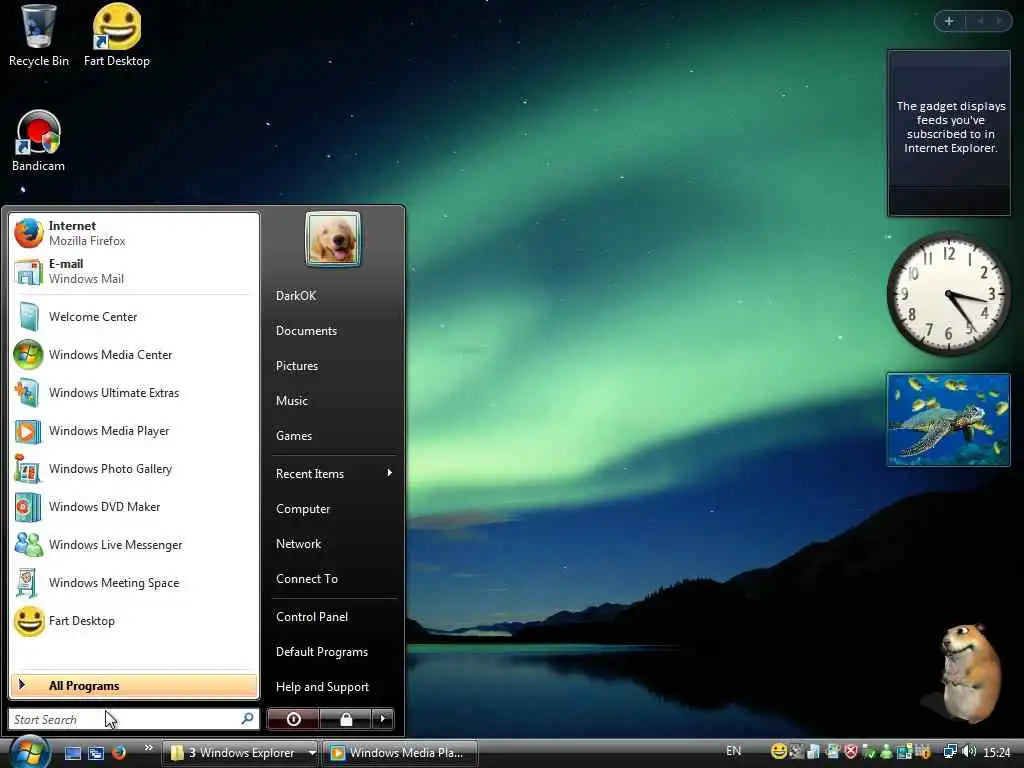Select Recycle Bin desktop icon

pyautogui.click(x=39, y=36)
